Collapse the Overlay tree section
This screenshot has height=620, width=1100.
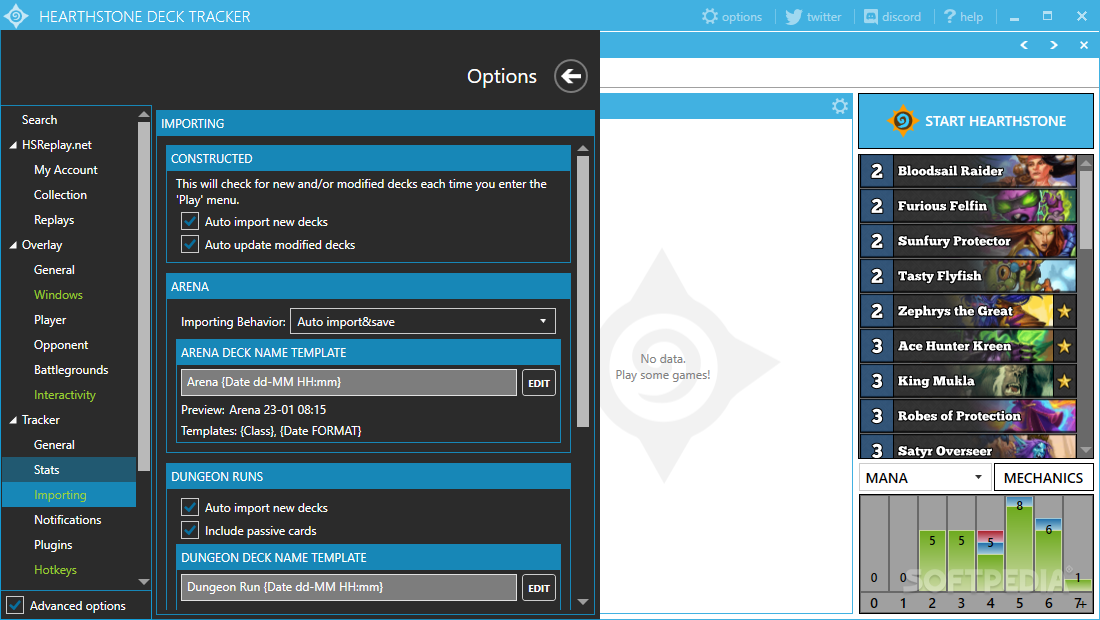pyautogui.click(x=13, y=245)
